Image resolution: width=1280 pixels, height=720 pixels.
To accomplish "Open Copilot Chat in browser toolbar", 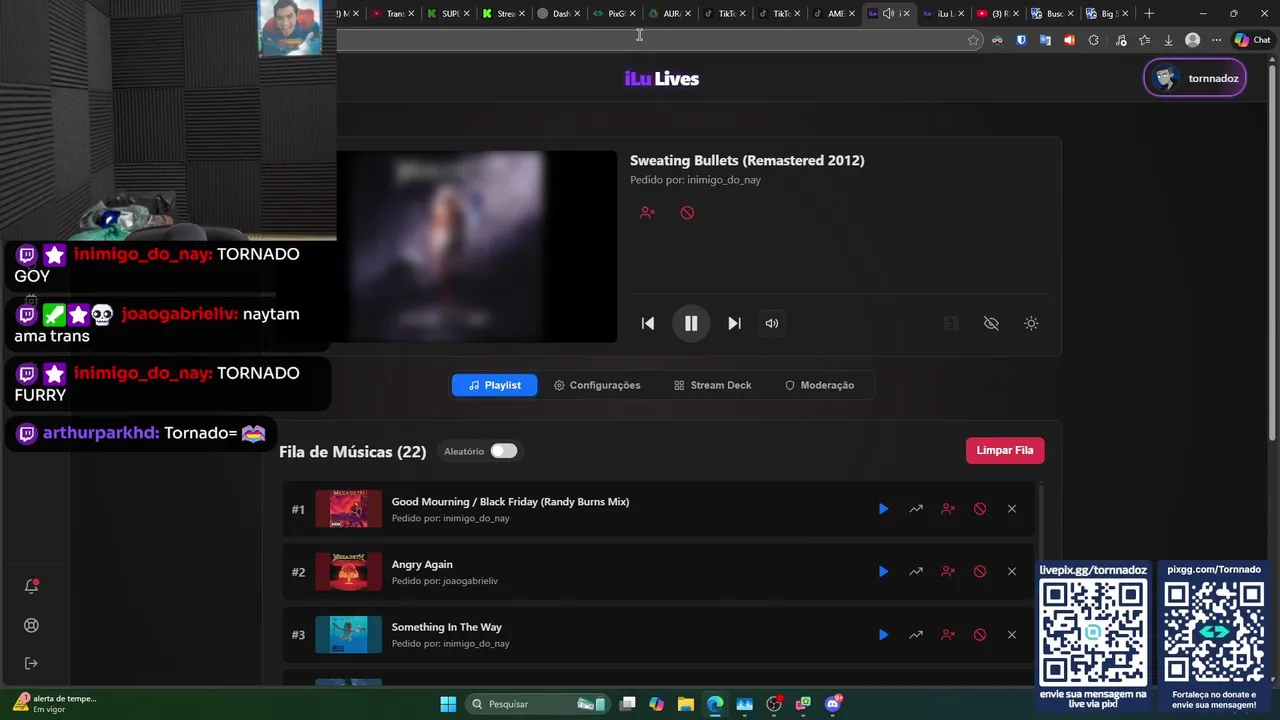I will 1252,40.
